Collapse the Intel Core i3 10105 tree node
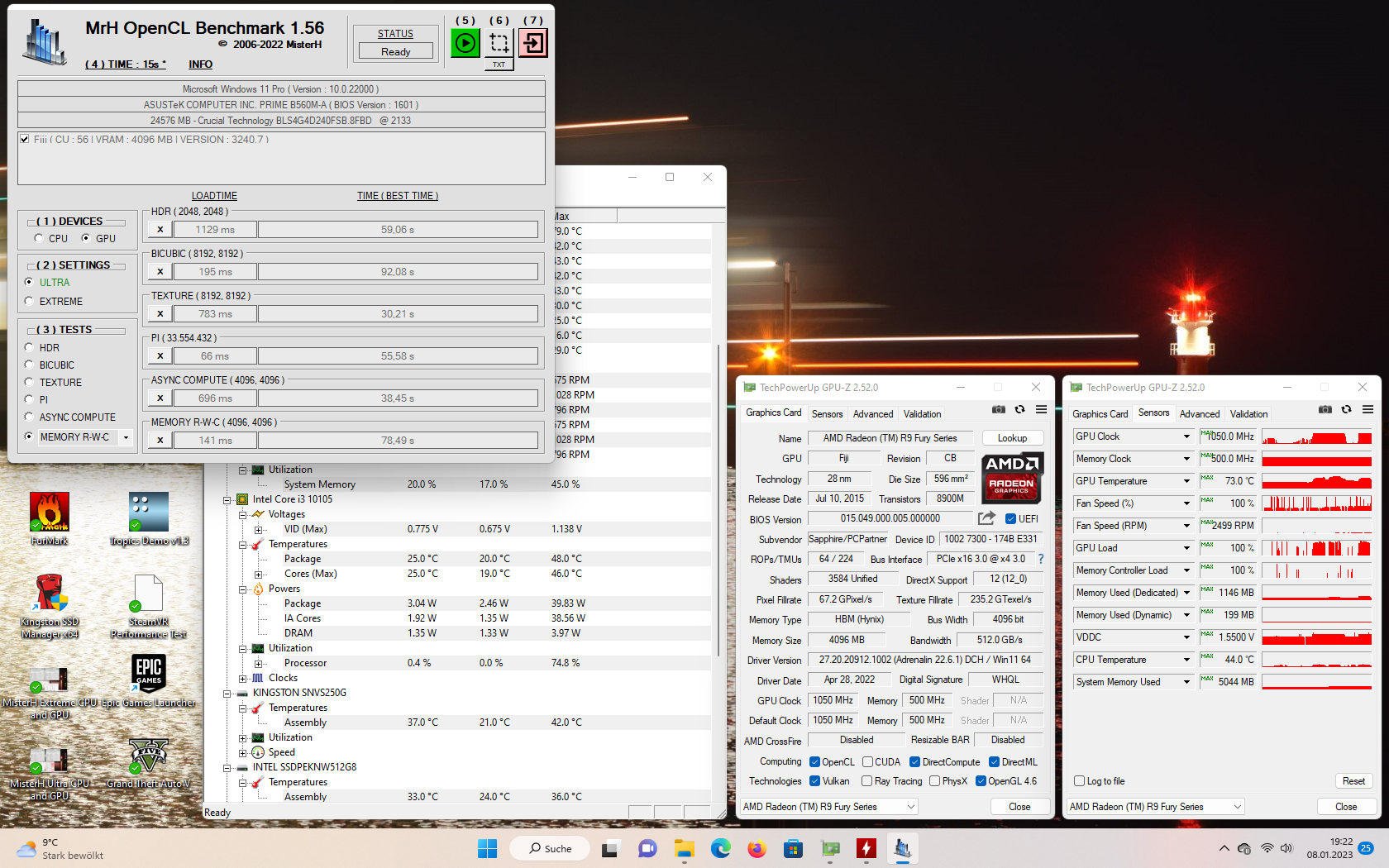 [x=227, y=500]
